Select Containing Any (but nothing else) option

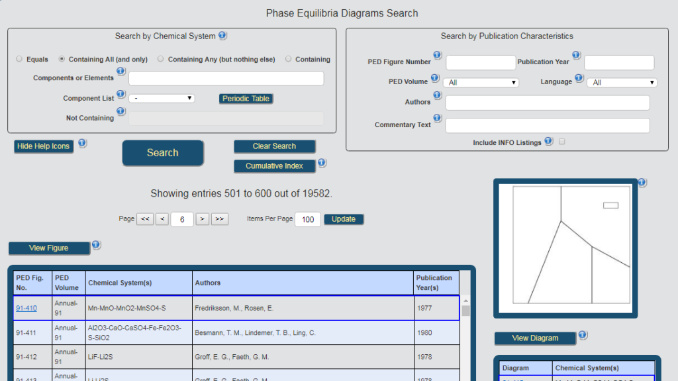click(x=160, y=59)
